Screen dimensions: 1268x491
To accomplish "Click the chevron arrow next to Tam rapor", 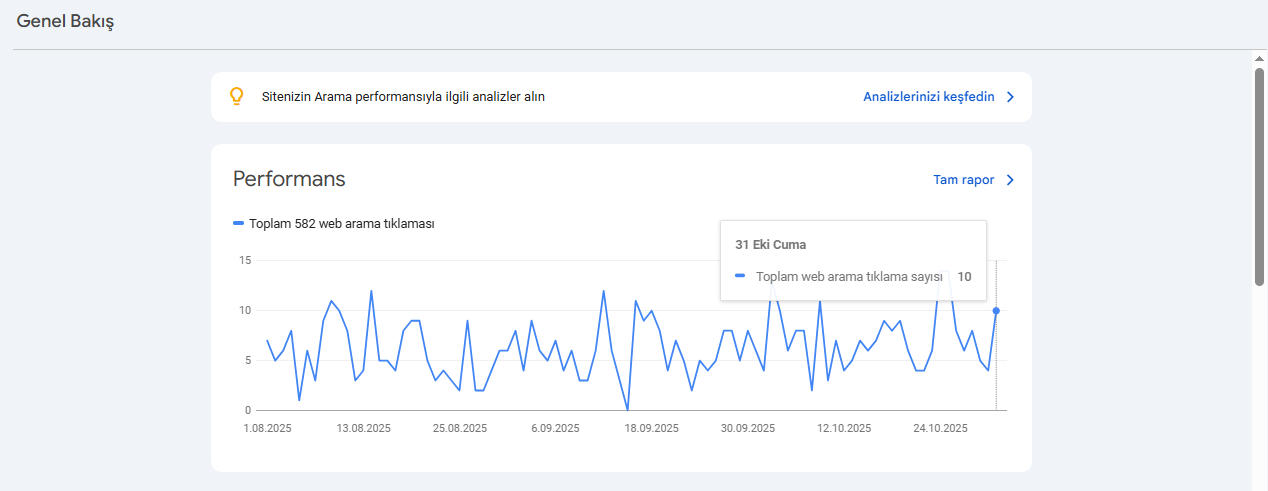I will (x=1010, y=180).
